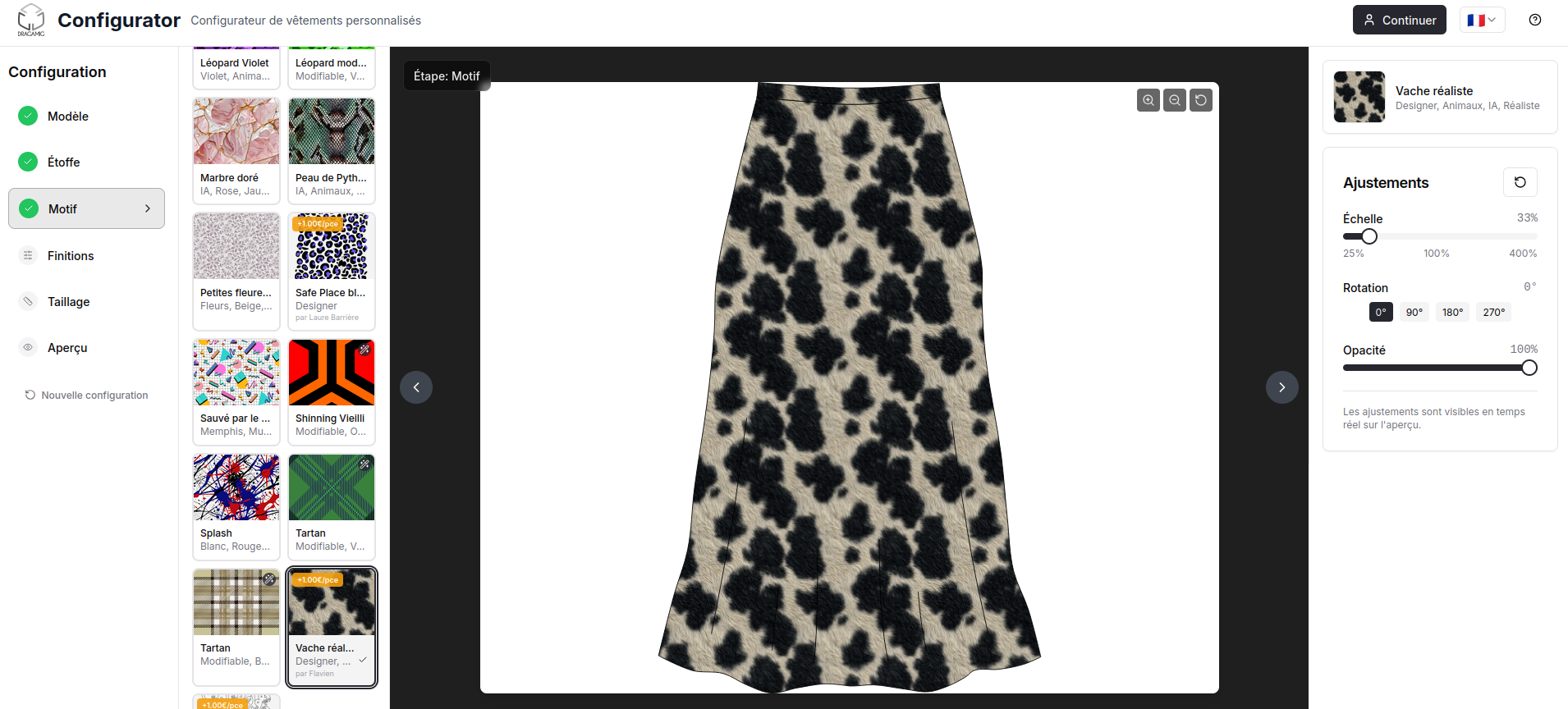Click the Finitions sliders icon
The image size is (1568, 709).
pos(28,255)
